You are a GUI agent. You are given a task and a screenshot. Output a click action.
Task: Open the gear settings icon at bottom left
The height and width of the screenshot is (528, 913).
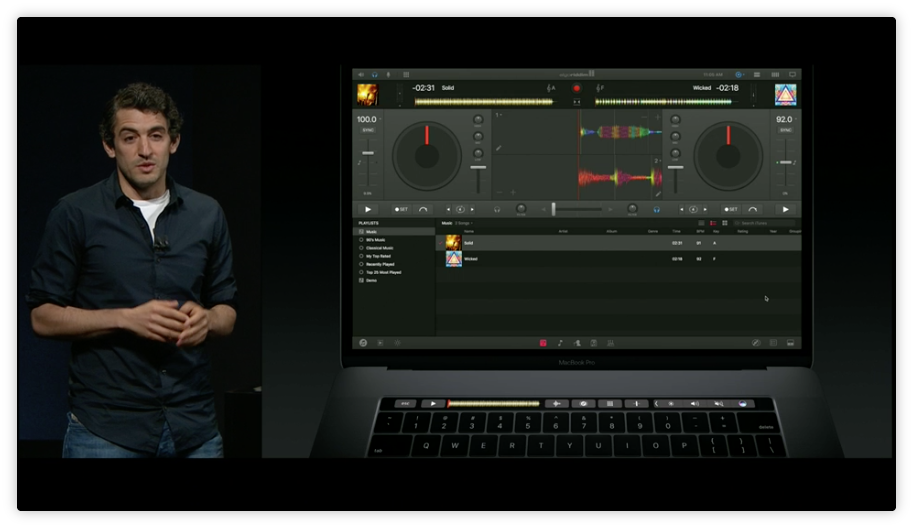[x=398, y=343]
